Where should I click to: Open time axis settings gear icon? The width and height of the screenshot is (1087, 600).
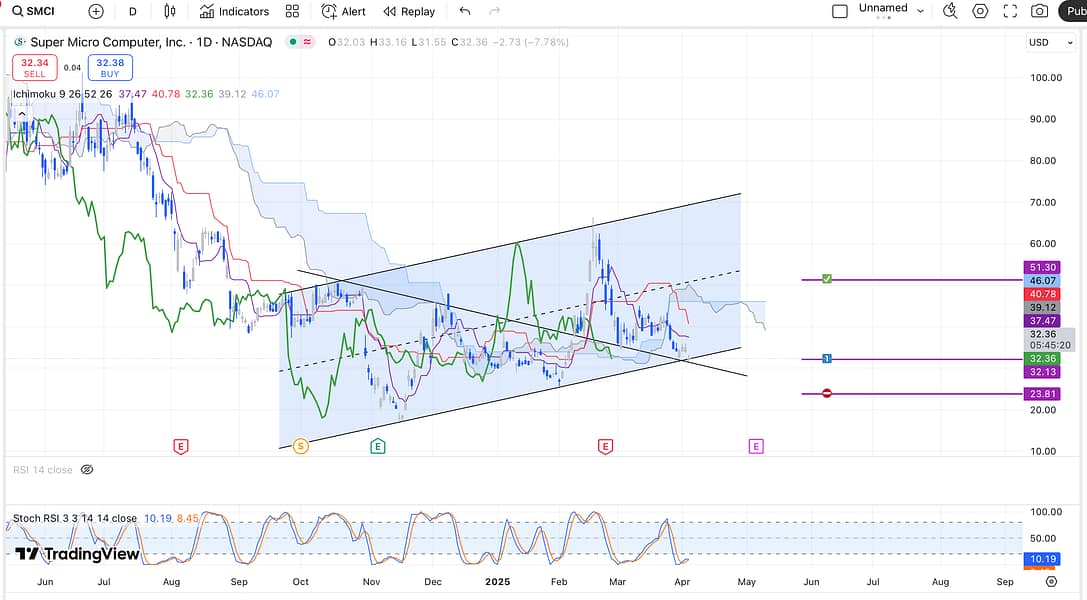(1051, 581)
